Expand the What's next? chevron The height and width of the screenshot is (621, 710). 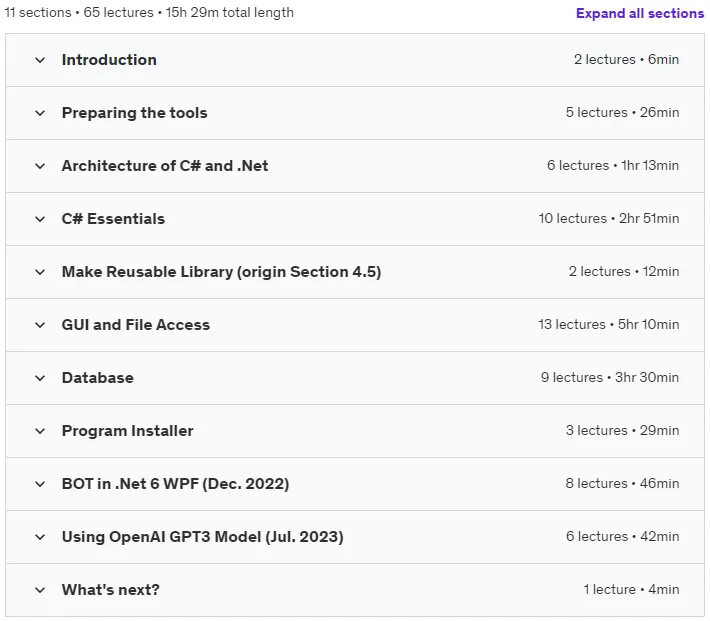point(40,590)
